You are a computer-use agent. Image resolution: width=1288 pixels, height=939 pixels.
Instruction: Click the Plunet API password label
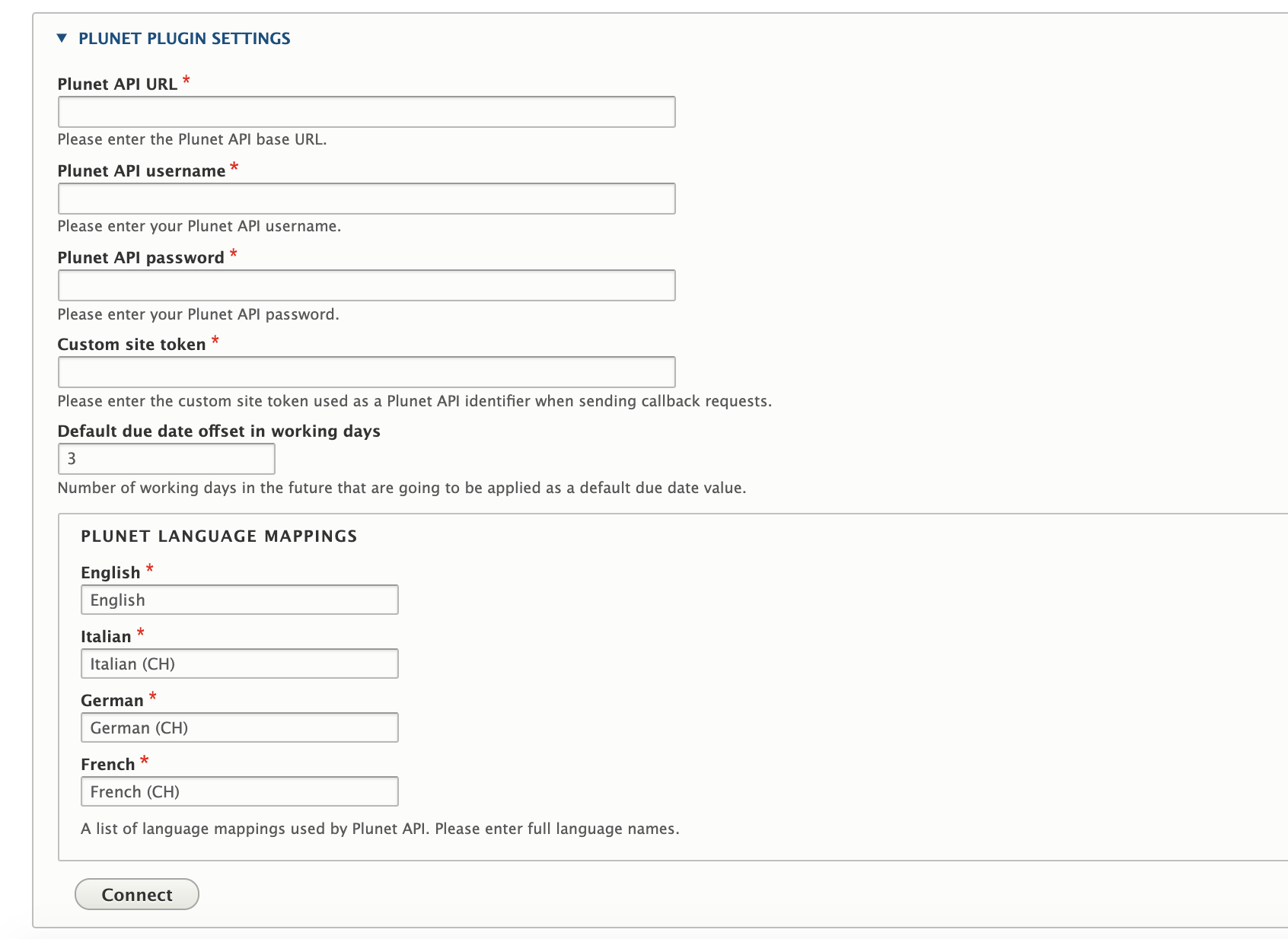tap(142, 257)
